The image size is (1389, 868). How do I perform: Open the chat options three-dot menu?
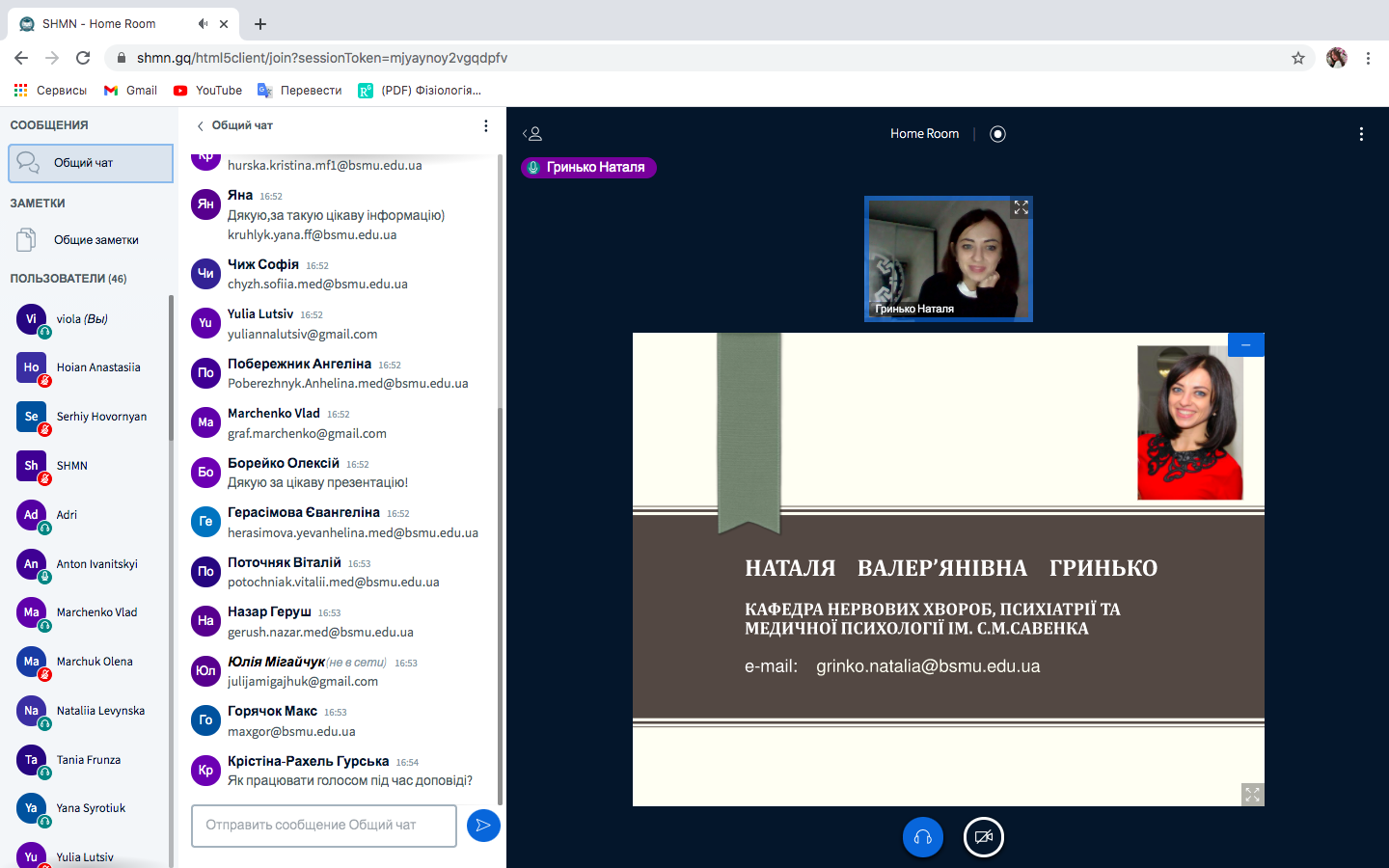[485, 125]
